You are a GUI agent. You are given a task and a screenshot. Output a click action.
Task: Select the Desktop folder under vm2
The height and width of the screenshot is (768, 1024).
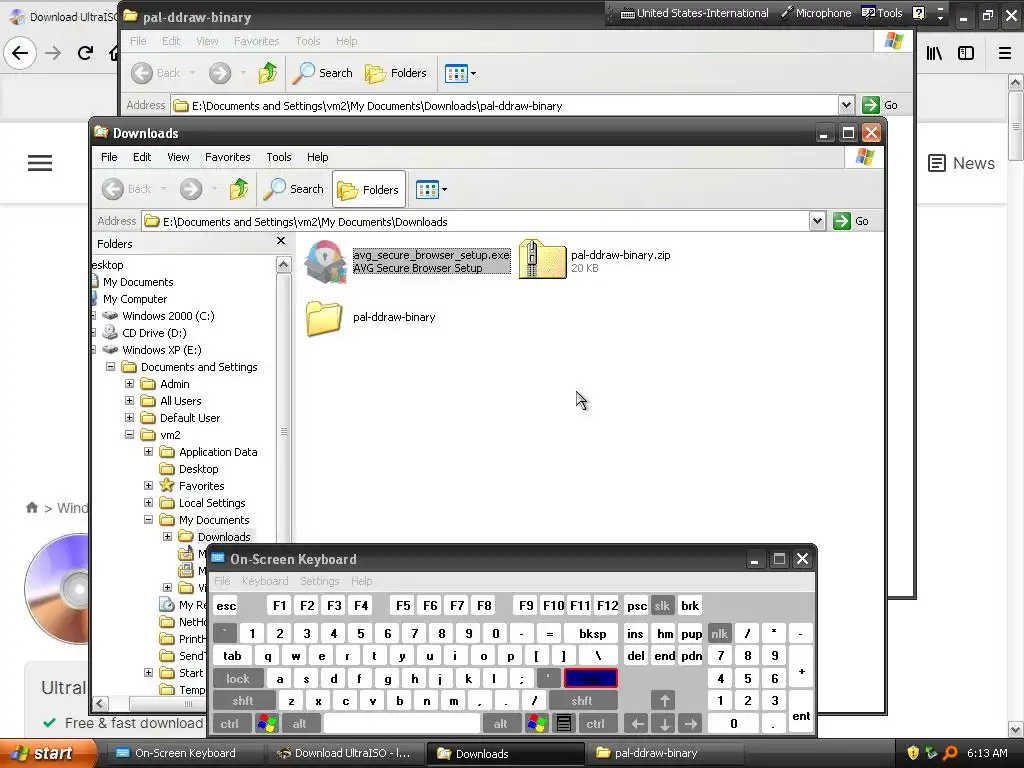point(199,469)
